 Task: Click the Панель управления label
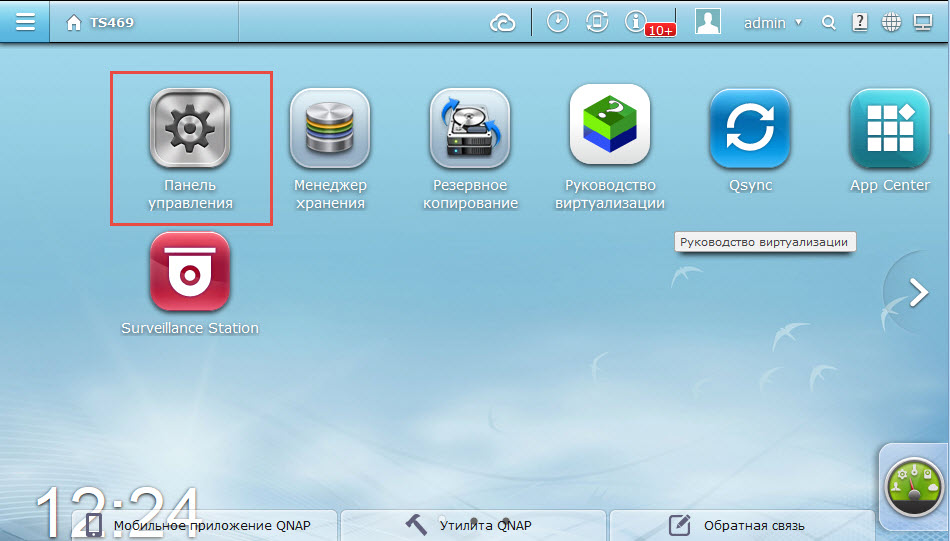(x=190, y=194)
